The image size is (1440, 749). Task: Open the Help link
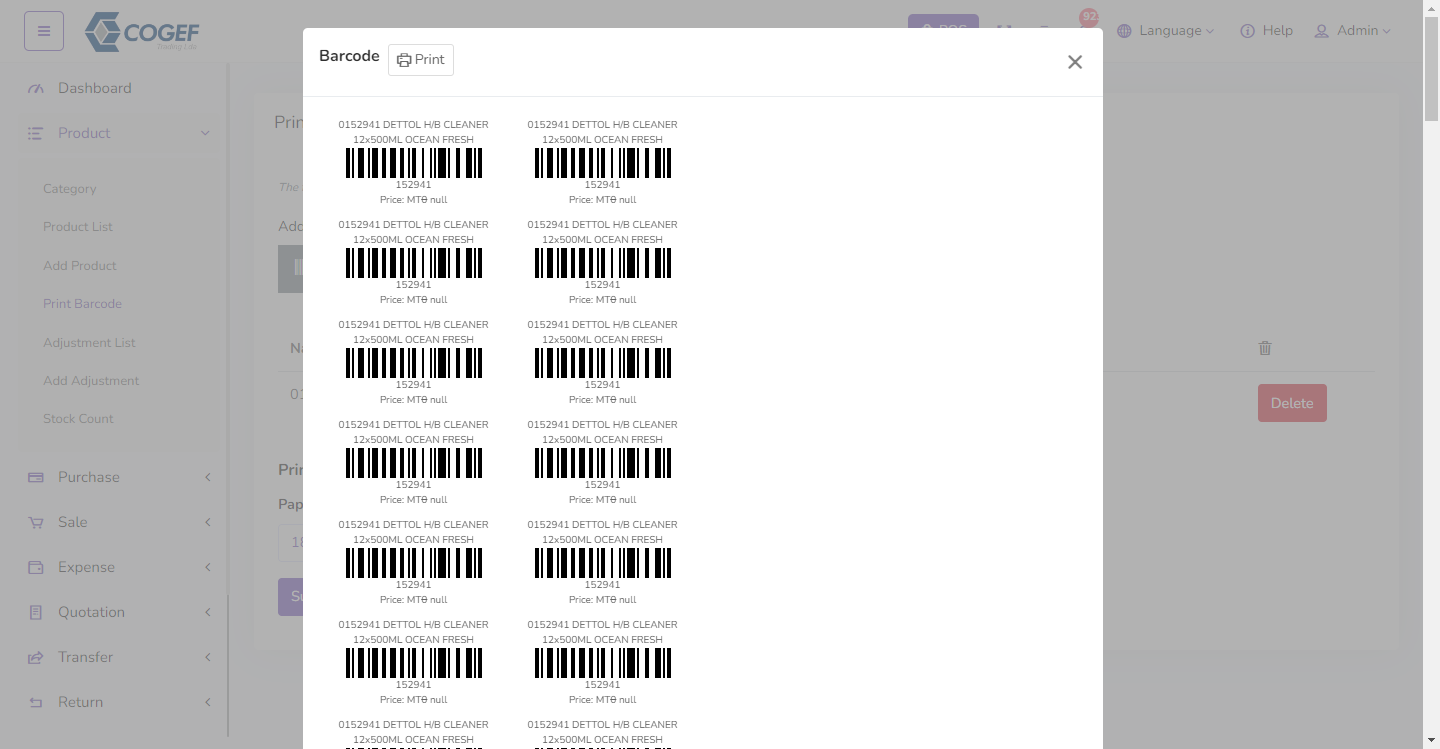point(1266,31)
